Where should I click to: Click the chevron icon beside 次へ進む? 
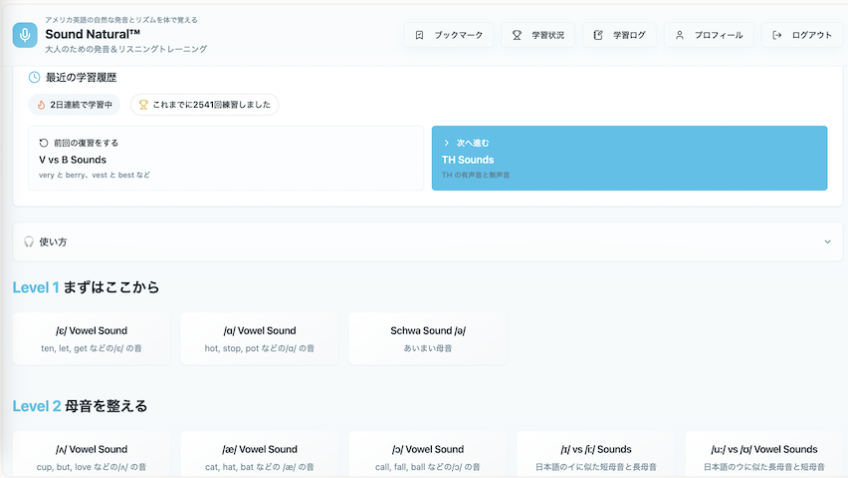click(446, 143)
